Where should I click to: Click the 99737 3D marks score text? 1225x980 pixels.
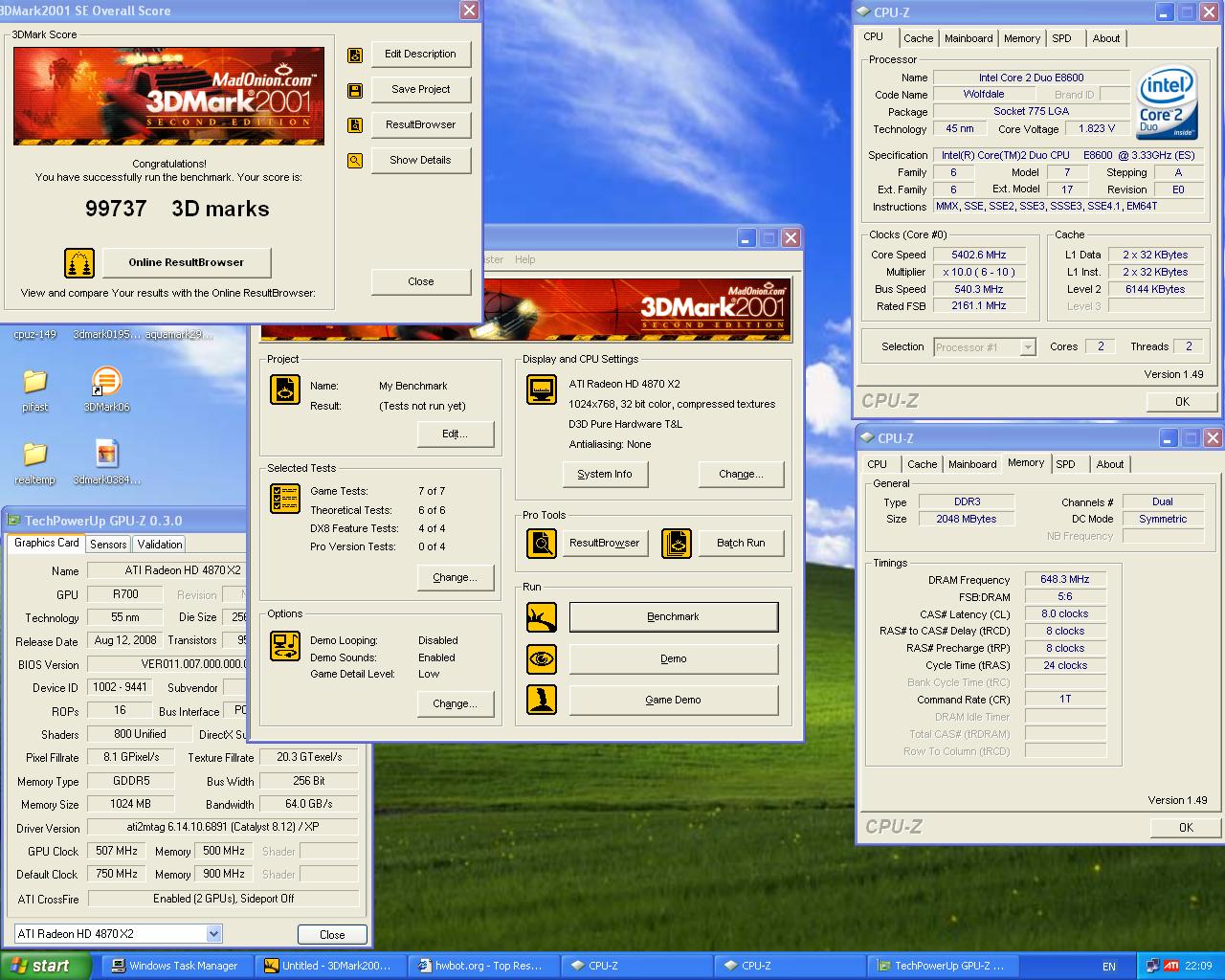(x=177, y=209)
